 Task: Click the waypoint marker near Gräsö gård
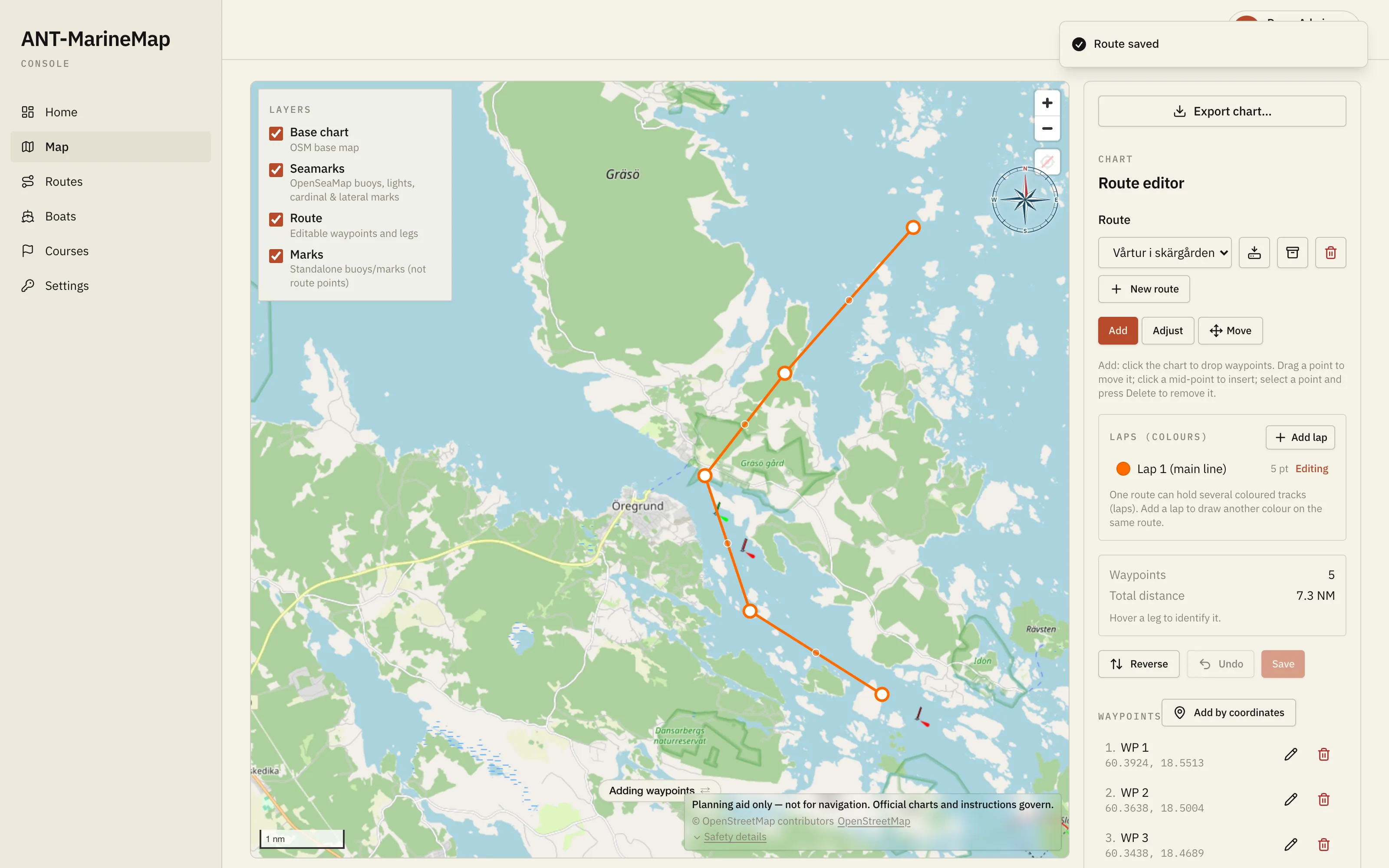click(x=705, y=475)
